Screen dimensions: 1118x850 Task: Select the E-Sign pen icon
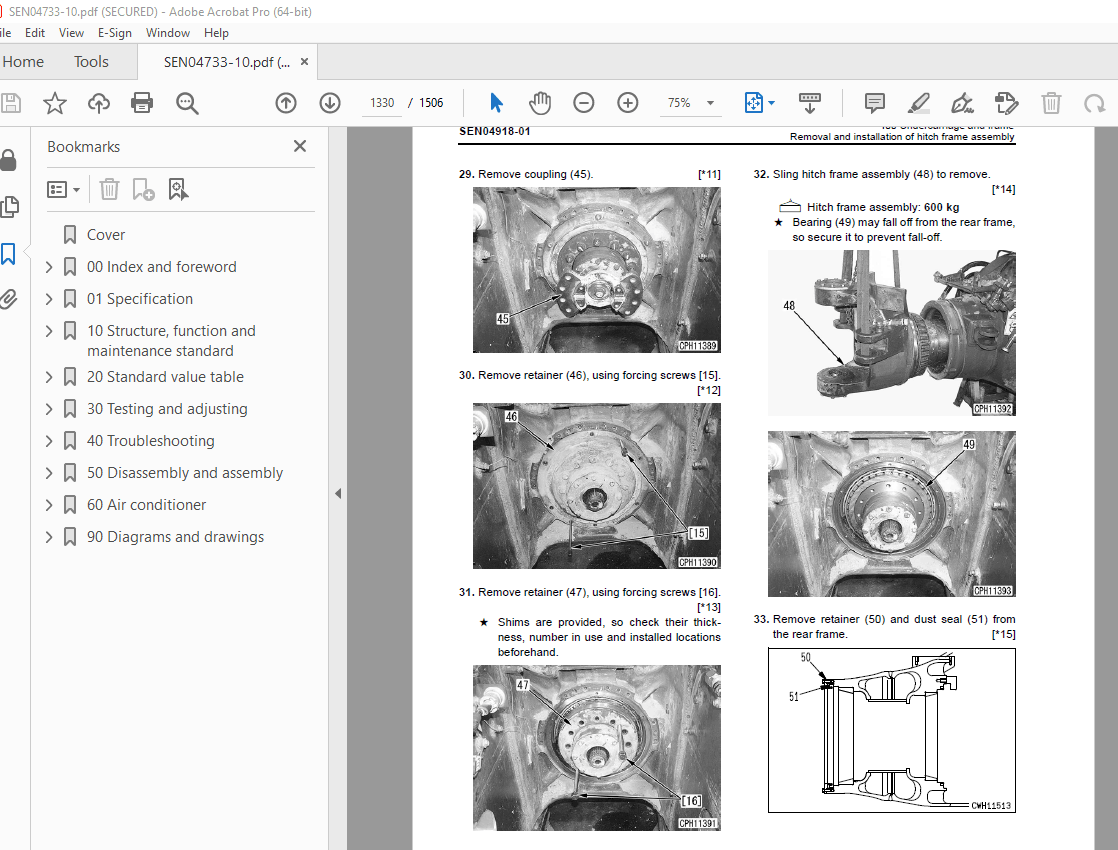tap(961, 103)
